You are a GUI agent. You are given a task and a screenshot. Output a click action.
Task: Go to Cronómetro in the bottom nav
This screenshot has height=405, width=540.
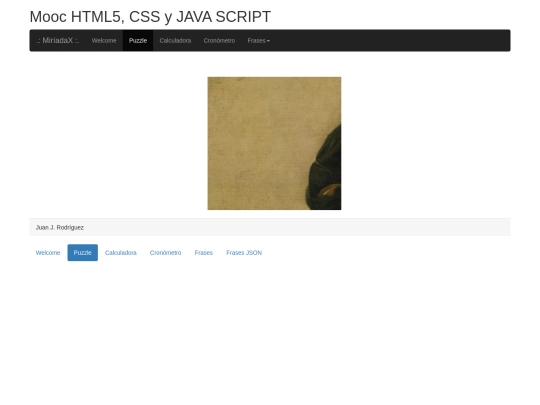166,253
